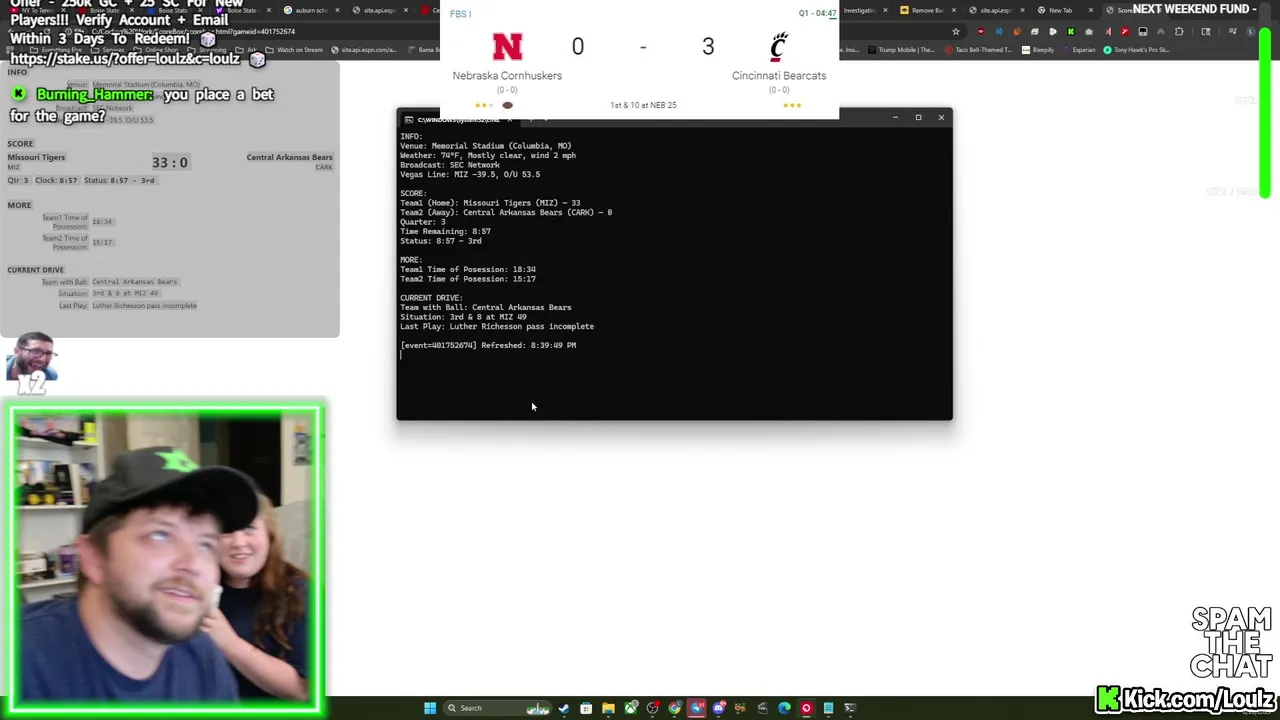Open the 'Watch on Stream' bookmark folder
This screenshot has height=720, width=1280.
pyautogui.click(x=295, y=50)
